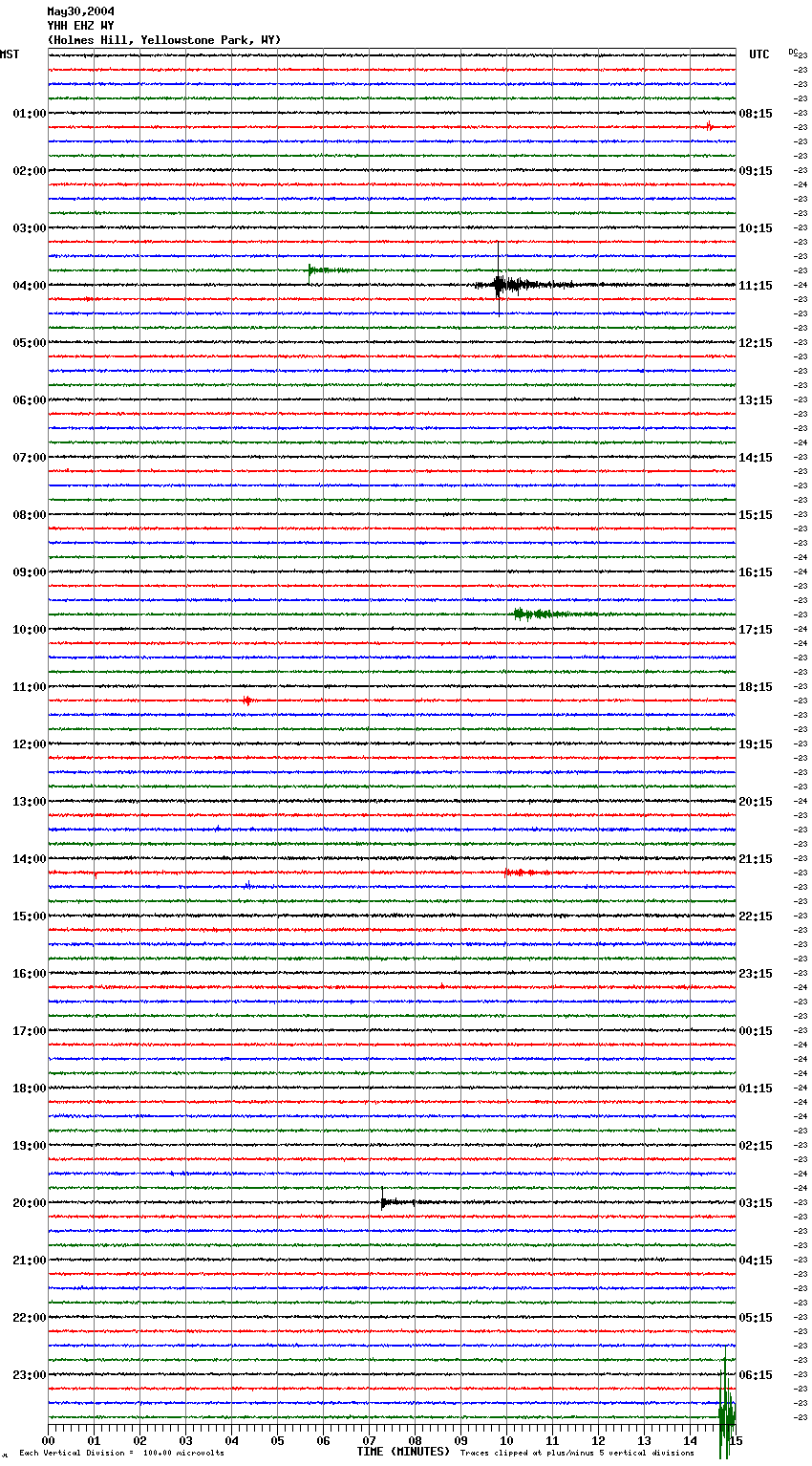812x1466 pixels.
Task: Click the date label May30,2004
Action: (x=80, y=11)
